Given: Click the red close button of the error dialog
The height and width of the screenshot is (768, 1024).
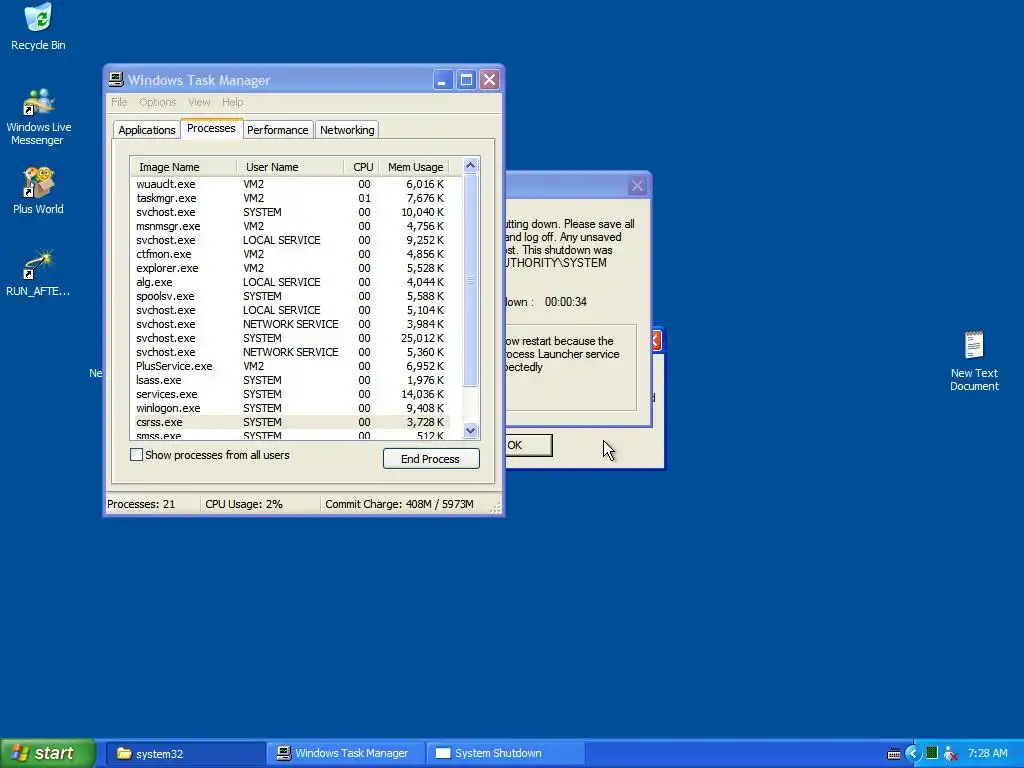Looking at the screenshot, I should (656, 340).
